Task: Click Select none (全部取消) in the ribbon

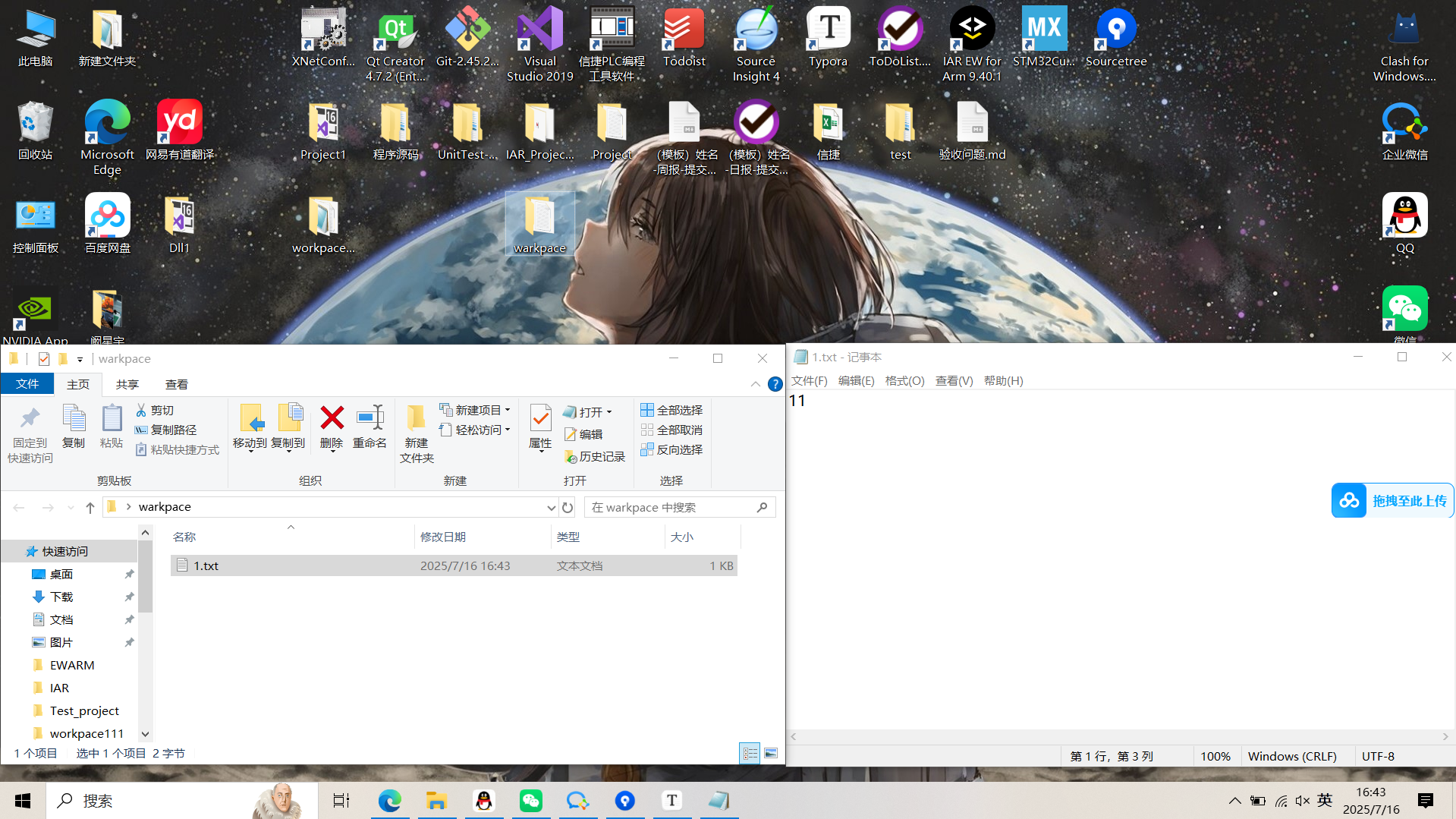Action: tap(671, 430)
